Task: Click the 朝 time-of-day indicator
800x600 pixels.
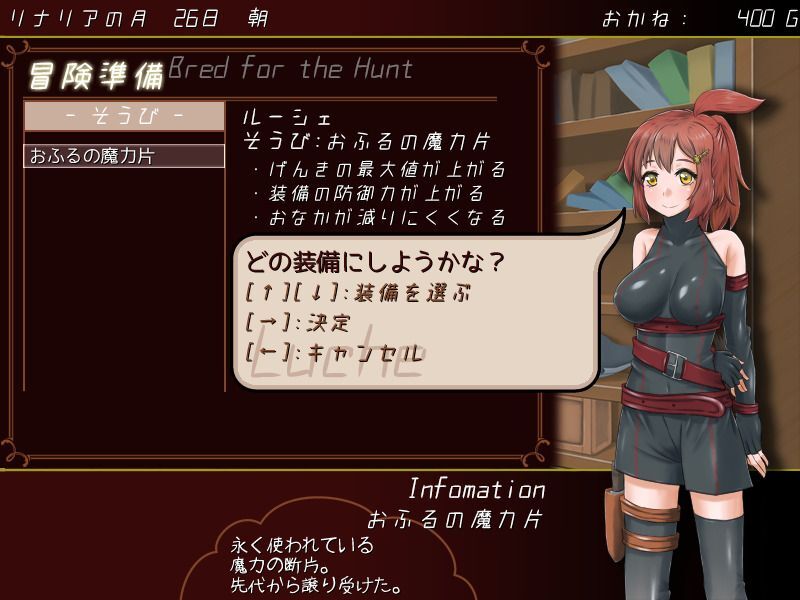Action: pos(258,19)
